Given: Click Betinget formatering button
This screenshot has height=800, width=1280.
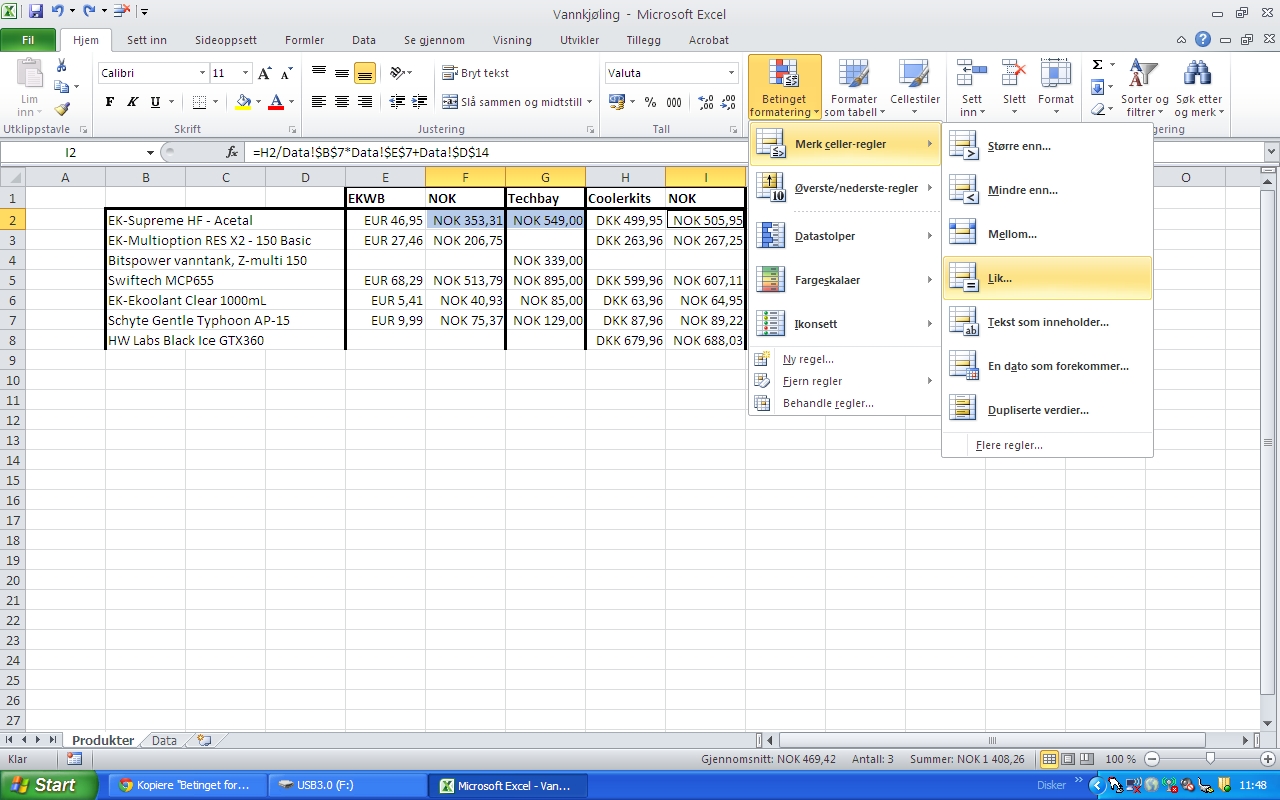Looking at the screenshot, I should 784,87.
